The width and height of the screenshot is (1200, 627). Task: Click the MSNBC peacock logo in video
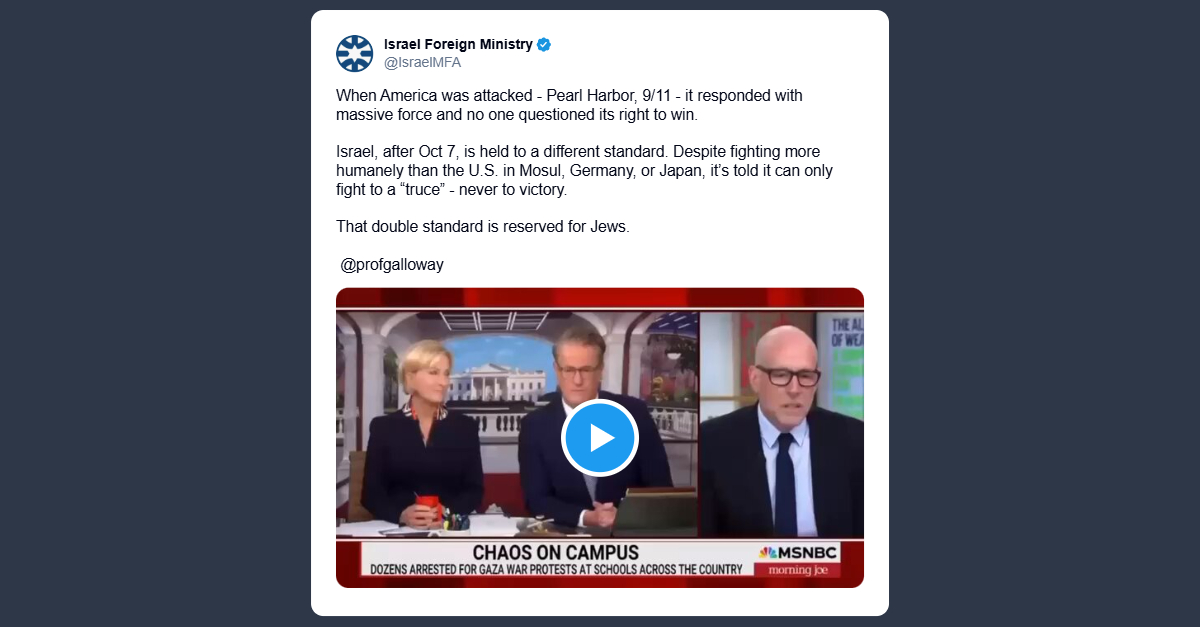coord(768,553)
